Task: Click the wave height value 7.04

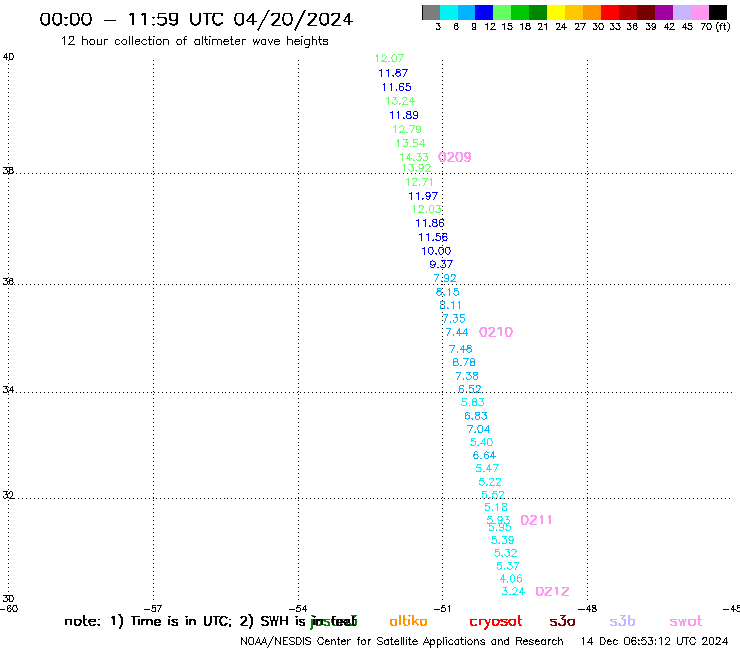Action: tap(479, 430)
